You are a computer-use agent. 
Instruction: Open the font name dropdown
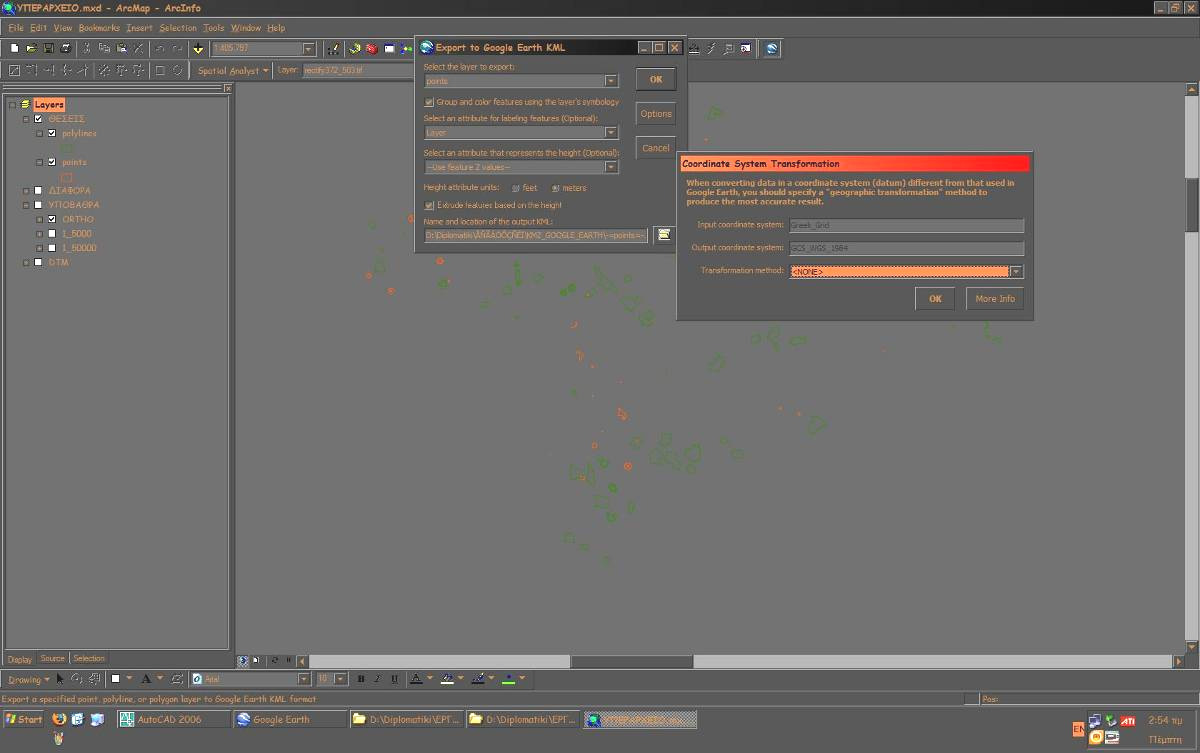pos(305,679)
